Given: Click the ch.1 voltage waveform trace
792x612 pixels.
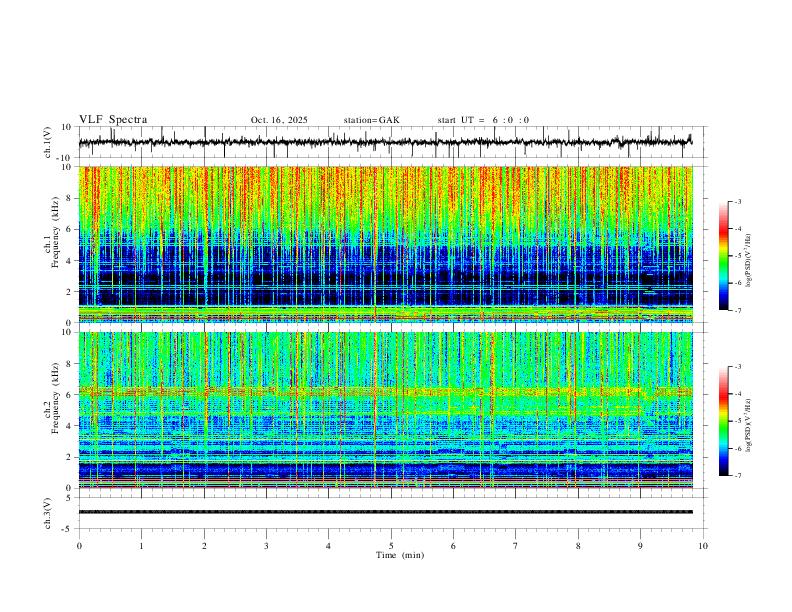Looking at the screenshot, I should click(x=385, y=142).
